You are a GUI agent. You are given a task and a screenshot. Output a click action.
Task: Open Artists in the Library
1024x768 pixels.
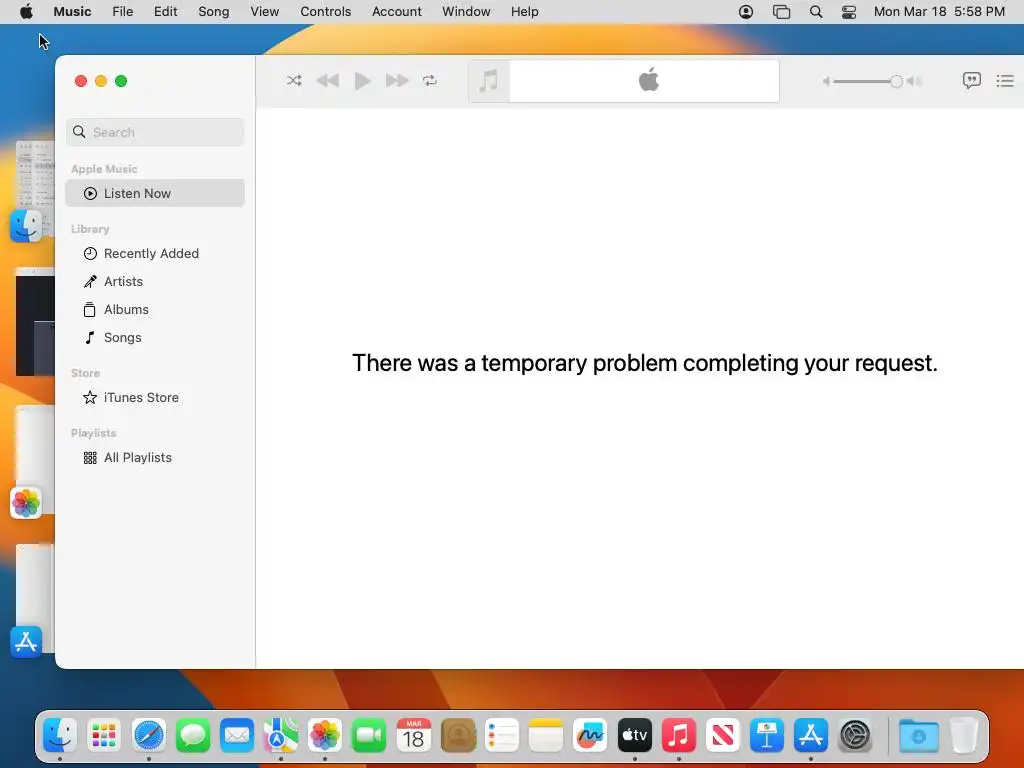[155, 281]
